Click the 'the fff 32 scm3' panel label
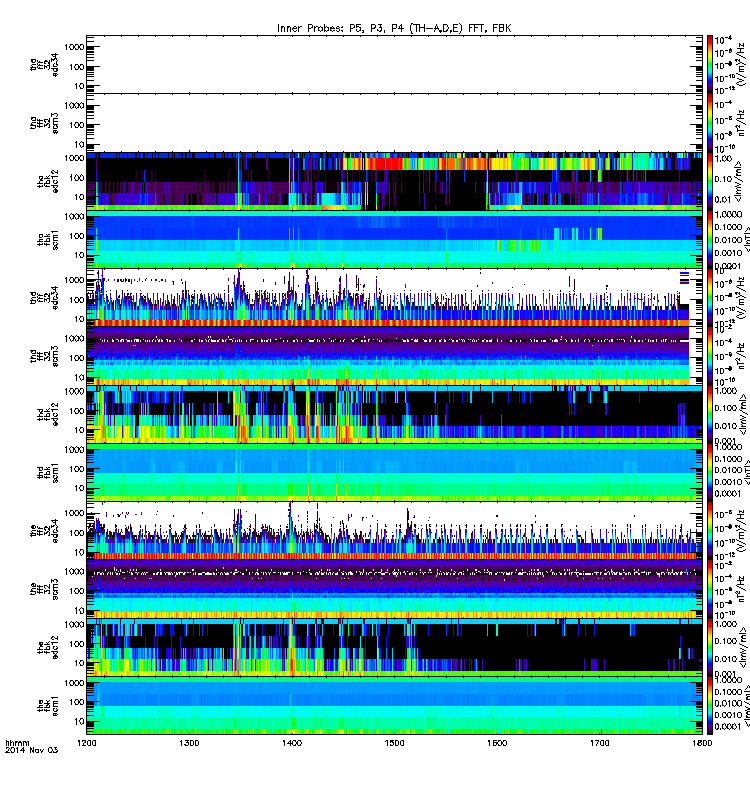 pos(44,589)
